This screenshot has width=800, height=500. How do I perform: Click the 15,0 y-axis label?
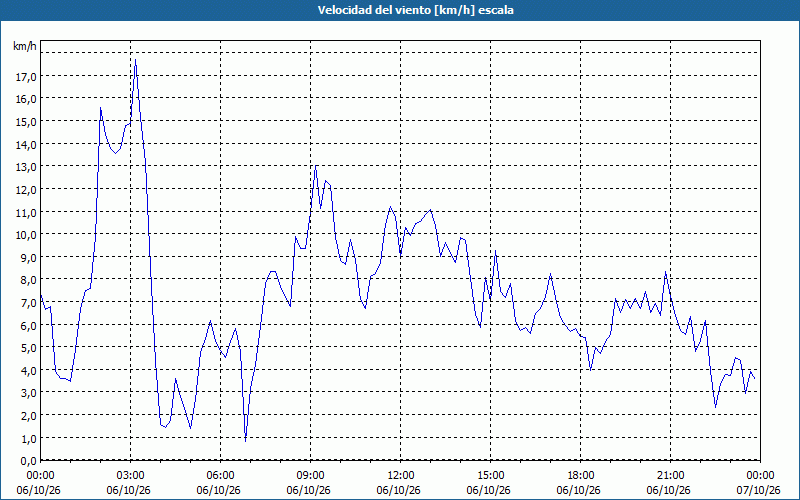(x=26, y=122)
